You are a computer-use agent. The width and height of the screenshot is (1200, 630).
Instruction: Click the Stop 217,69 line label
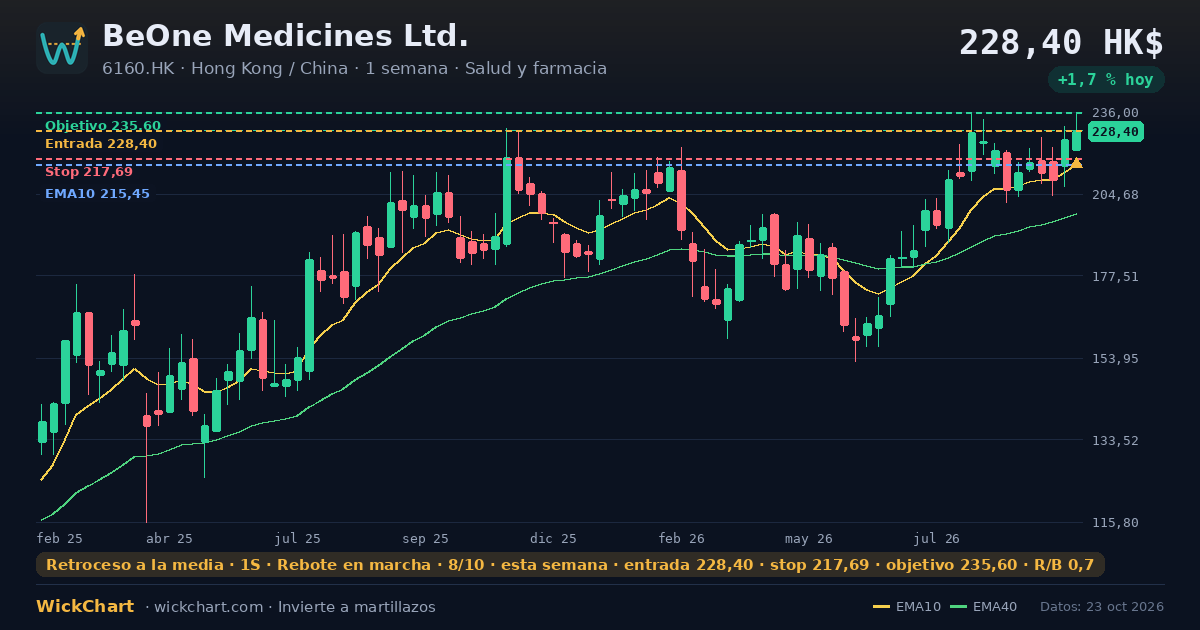pos(89,172)
